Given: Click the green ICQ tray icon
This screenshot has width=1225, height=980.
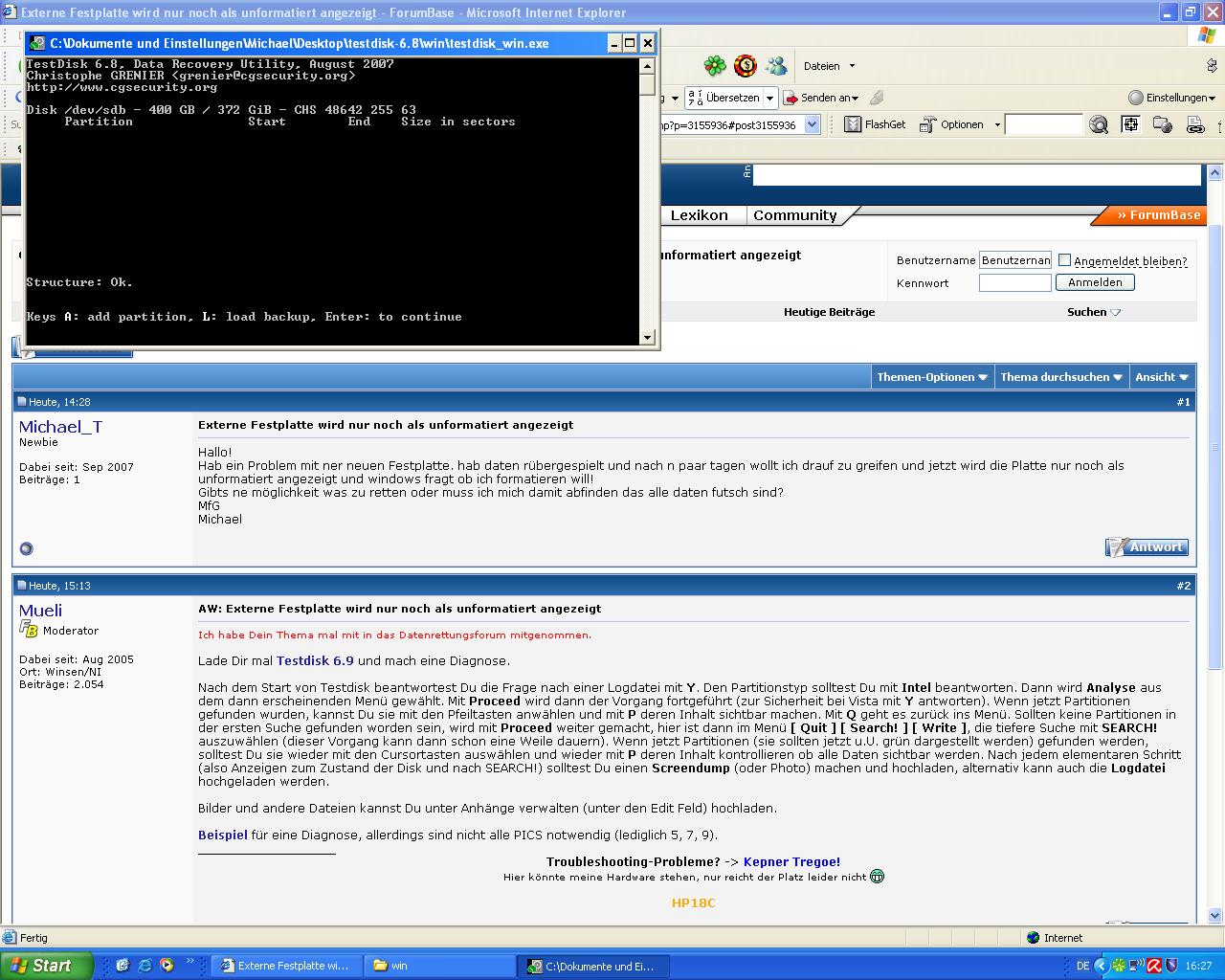Looking at the screenshot, I should pyautogui.click(x=1118, y=966).
